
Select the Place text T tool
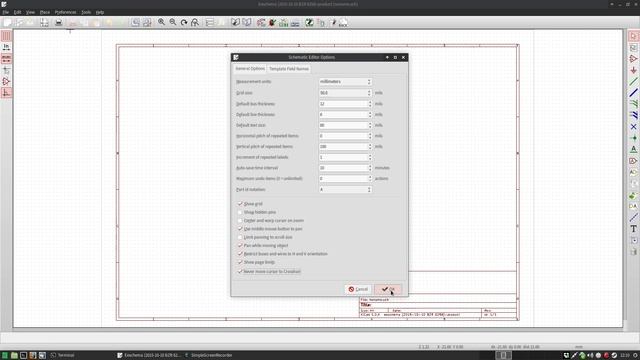pyautogui.click(x=633, y=229)
